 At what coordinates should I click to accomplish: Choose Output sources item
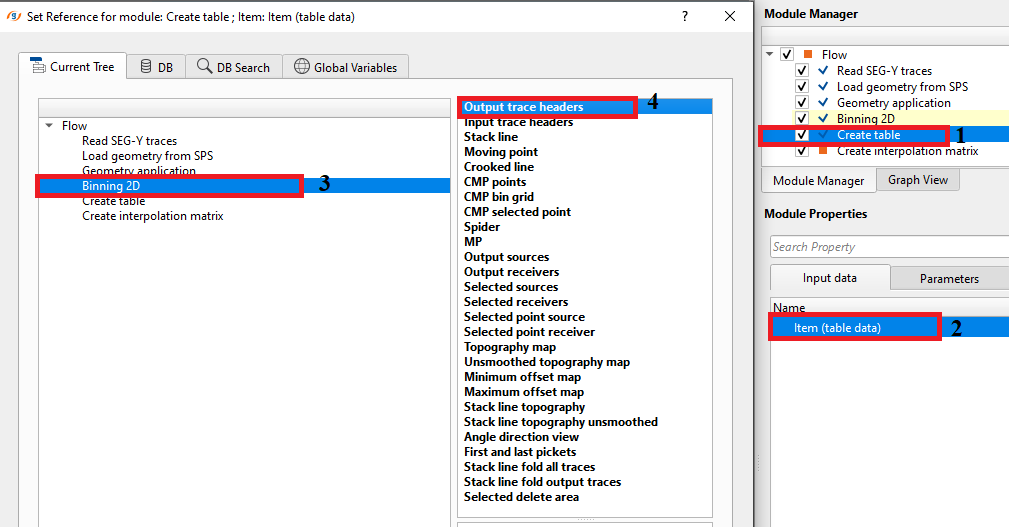[x=506, y=257]
